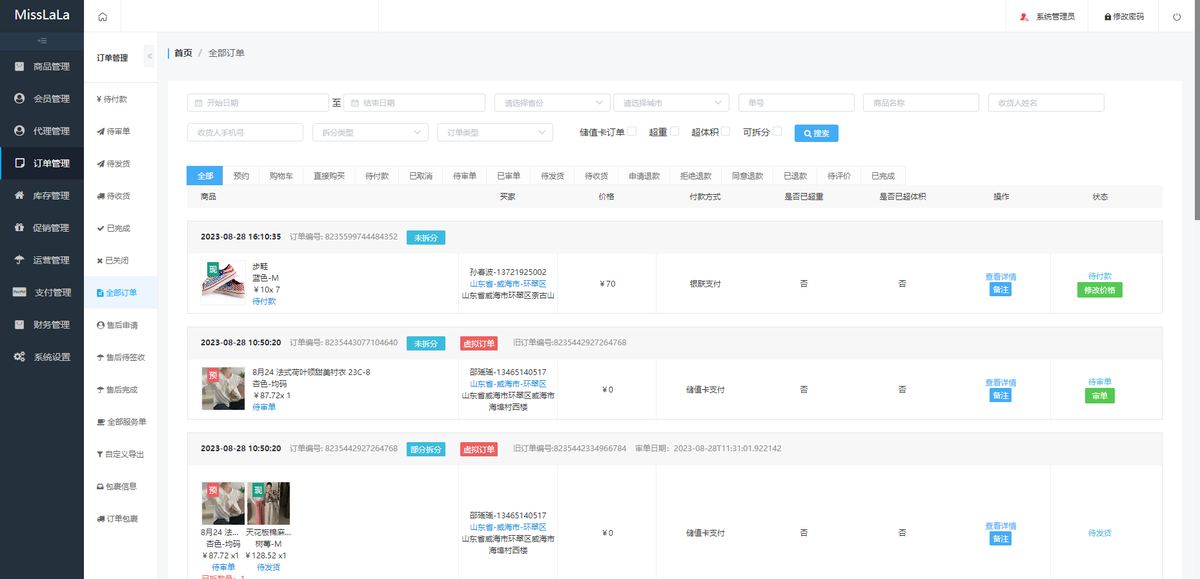Open the 开始日期 date picker
Image resolution: width=1200 pixels, height=579 pixels.
click(x=258, y=102)
